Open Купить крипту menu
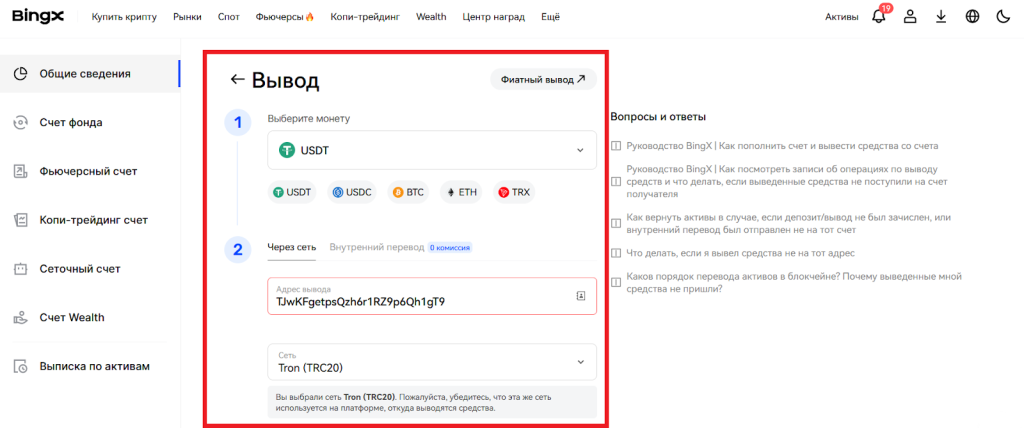 click(124, 17)
